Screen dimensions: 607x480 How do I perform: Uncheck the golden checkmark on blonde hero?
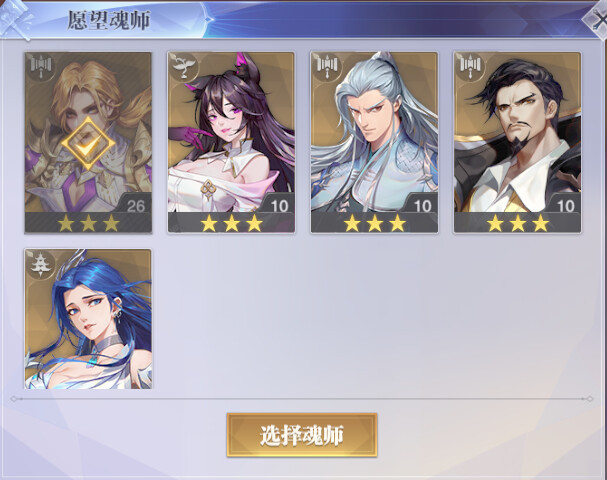tap(88, 143)
